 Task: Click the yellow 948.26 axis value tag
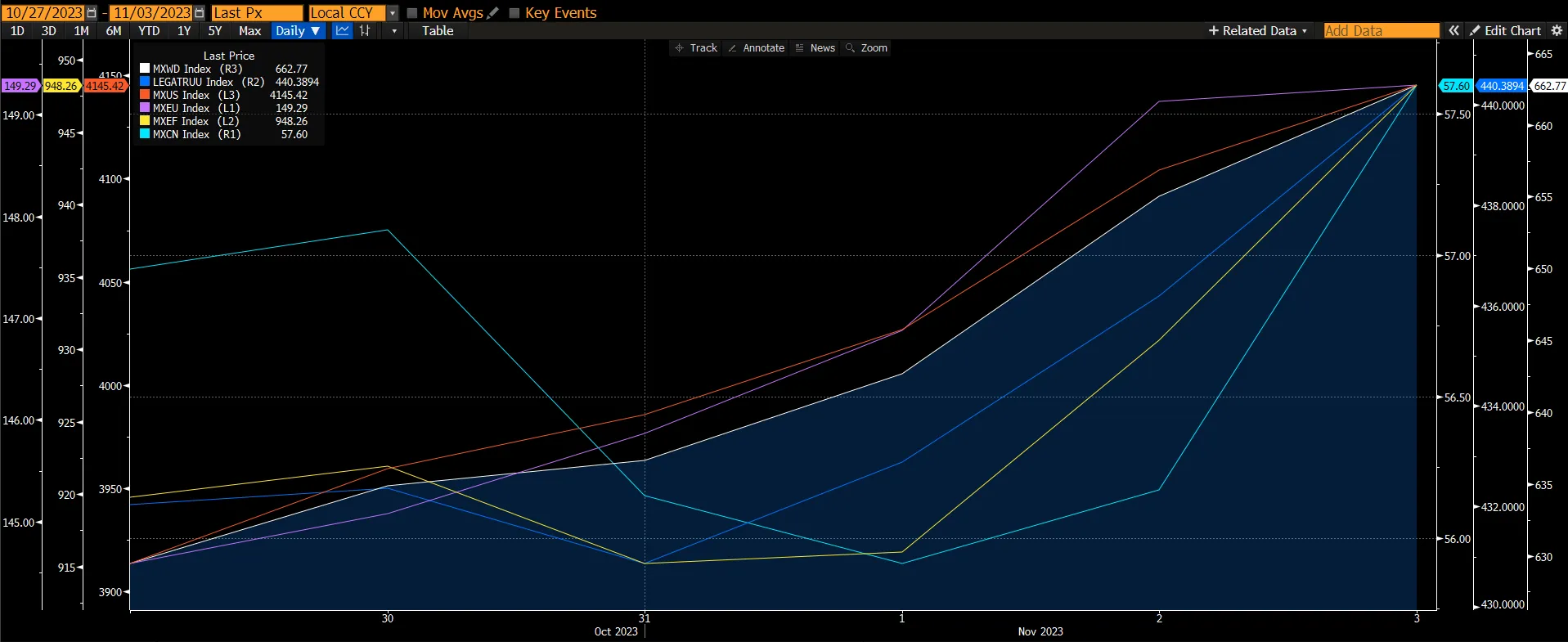(x=61, y=86)
